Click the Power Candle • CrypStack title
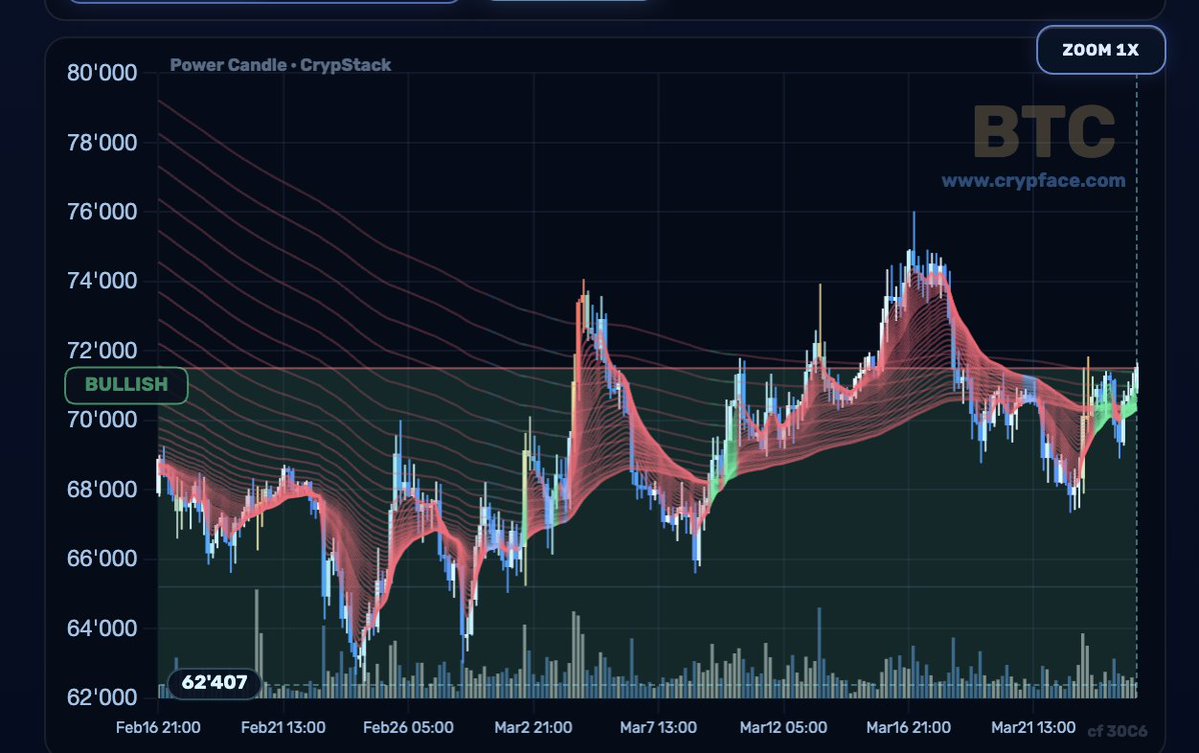Viewport: 1199px width, 753px height. (280, 65)
